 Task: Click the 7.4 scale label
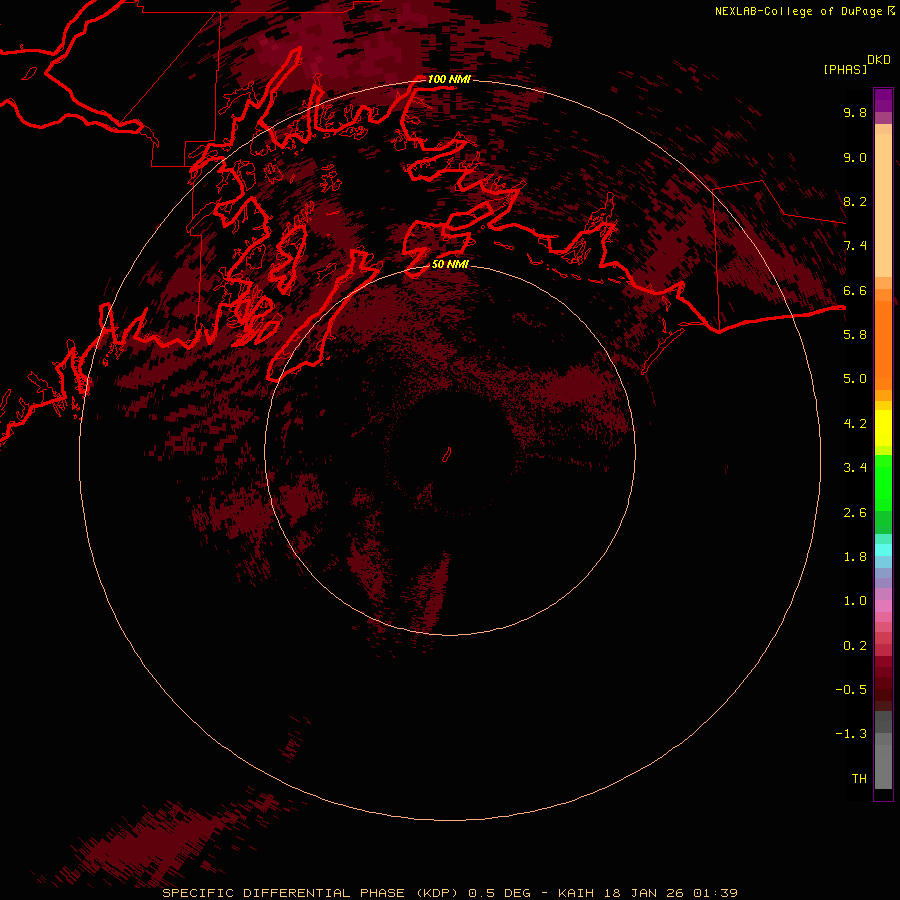coord(855,246)
